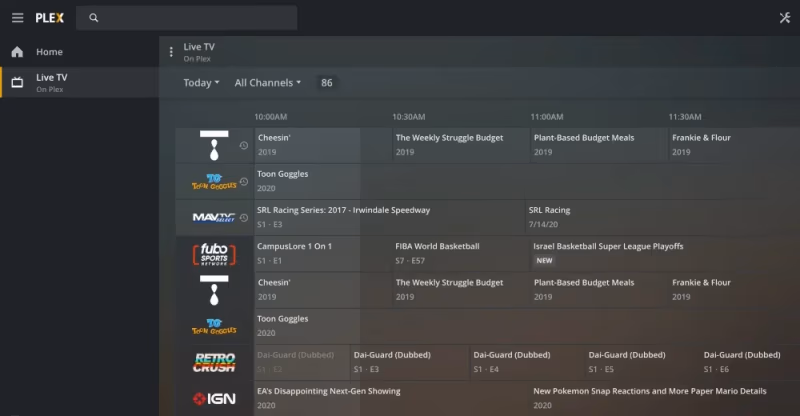Viewport: 800px width, 416px height.
Task: Open Dai-Guard (Dubbed) S1 E5
Action: pyautogui.click(x=643, y=363)
